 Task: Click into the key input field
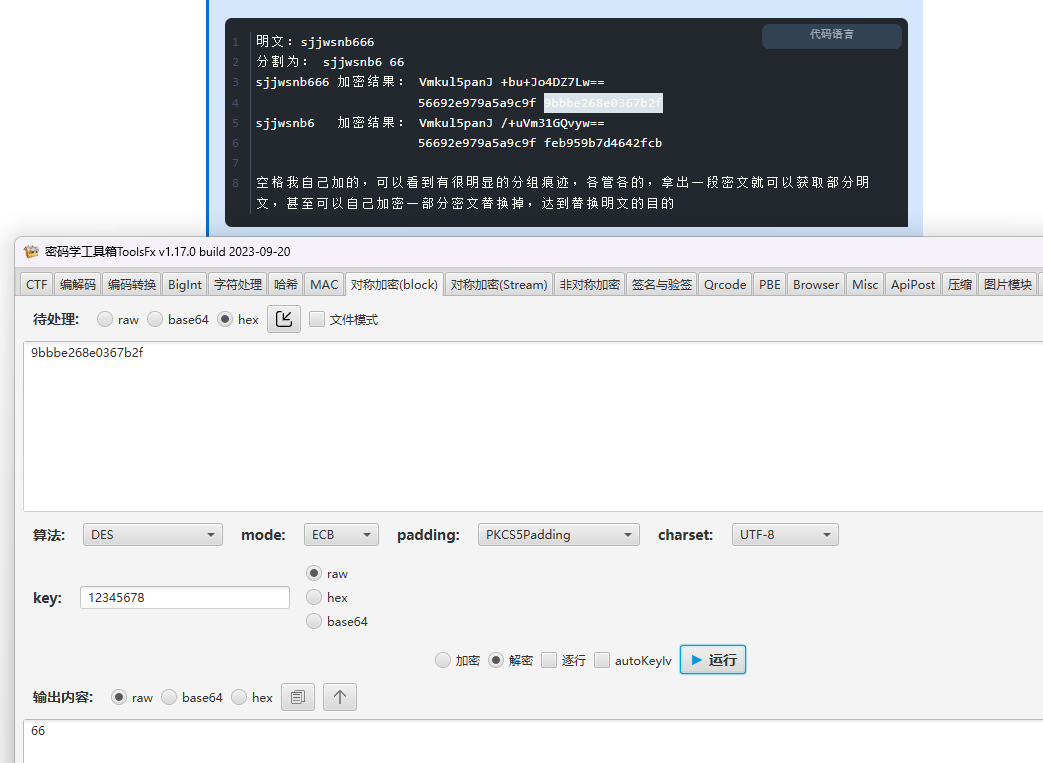[x=185, y=598]
